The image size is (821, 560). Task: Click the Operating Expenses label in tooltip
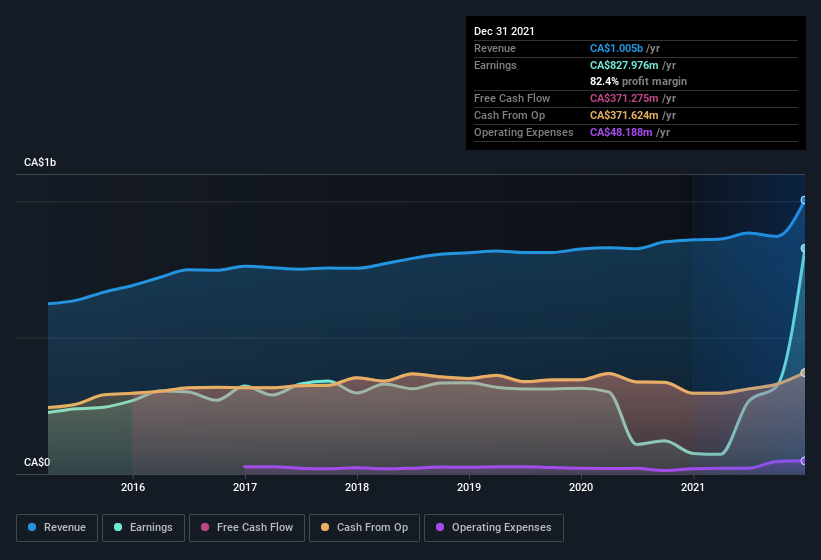click(x=524, y=132)
